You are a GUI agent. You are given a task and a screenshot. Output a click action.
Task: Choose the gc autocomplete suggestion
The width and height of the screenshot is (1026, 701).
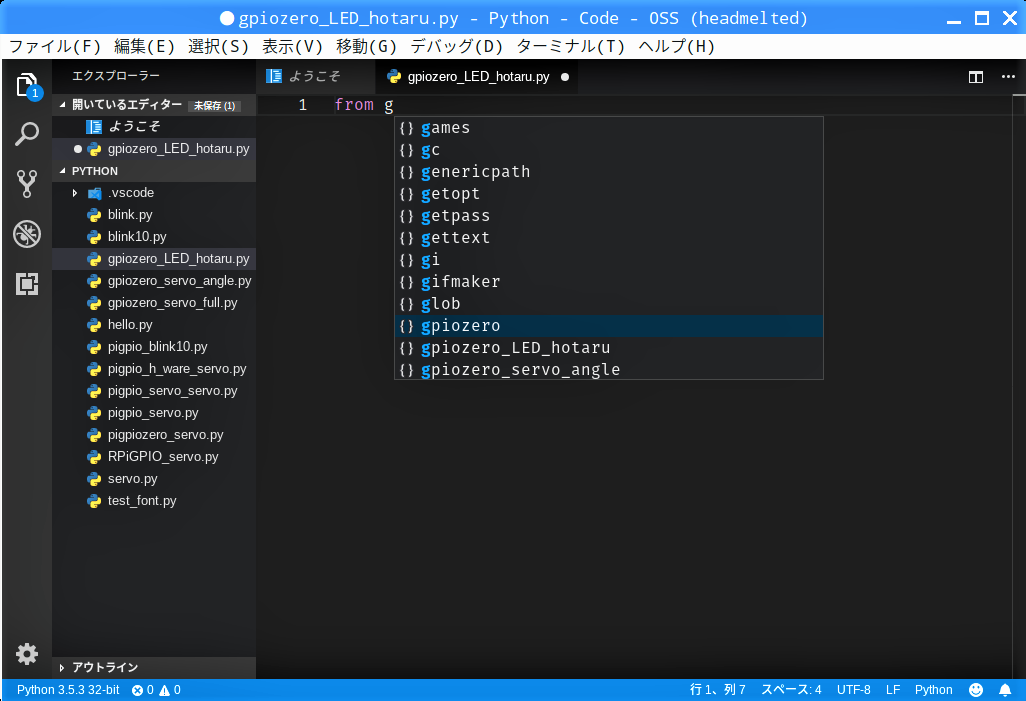pos(609,151)
